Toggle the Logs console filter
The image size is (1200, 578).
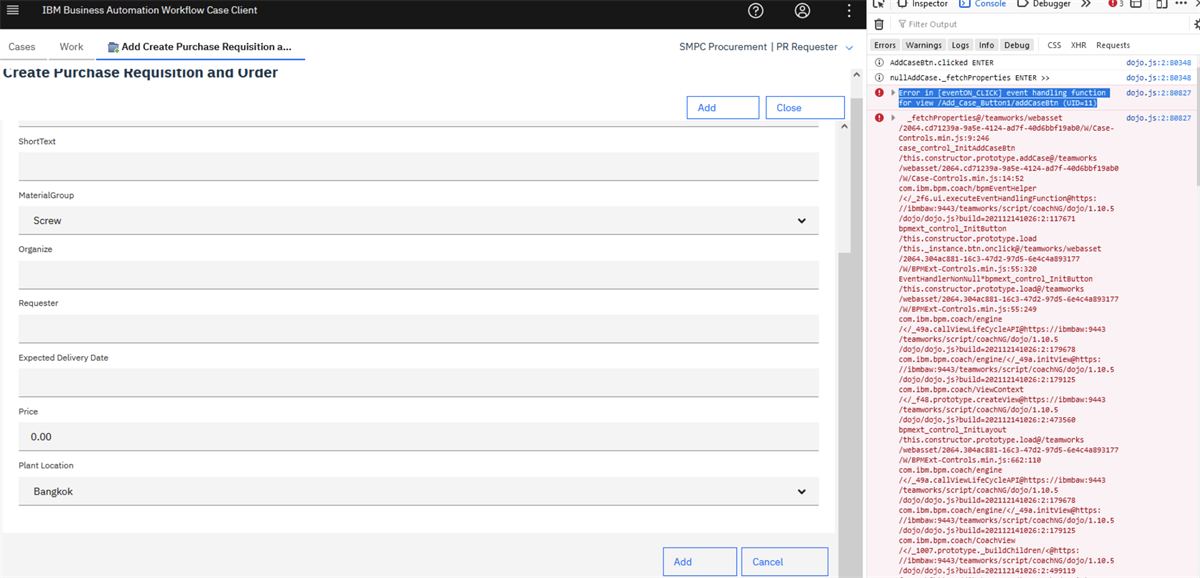pyautogui.click(x=960, y=45)
